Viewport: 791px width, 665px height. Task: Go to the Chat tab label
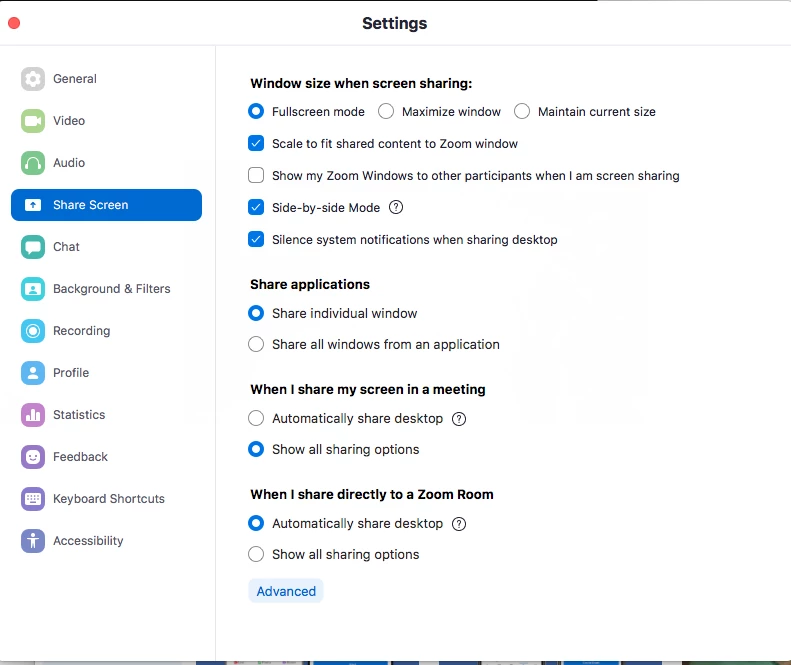pos(66,247)
